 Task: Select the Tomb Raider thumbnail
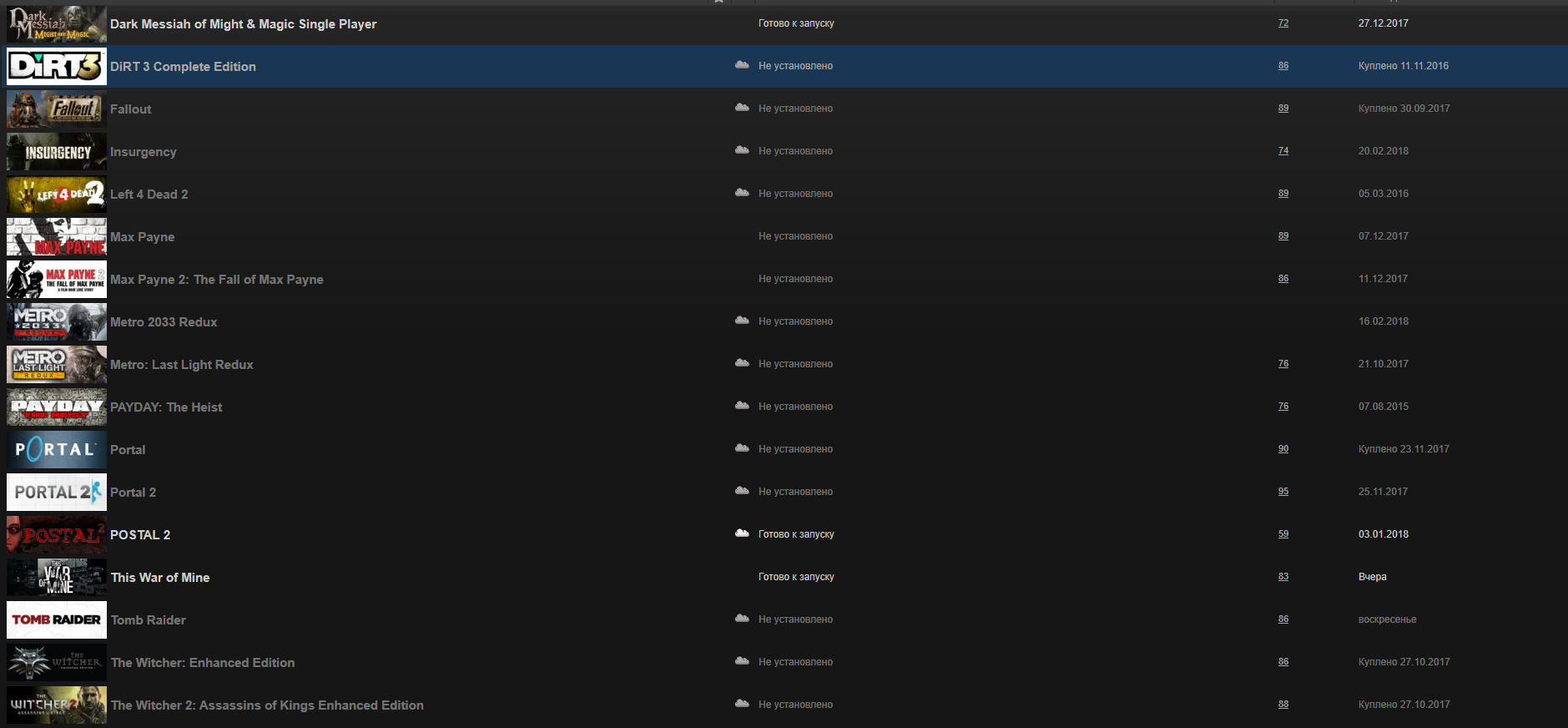tap(57, 619)
